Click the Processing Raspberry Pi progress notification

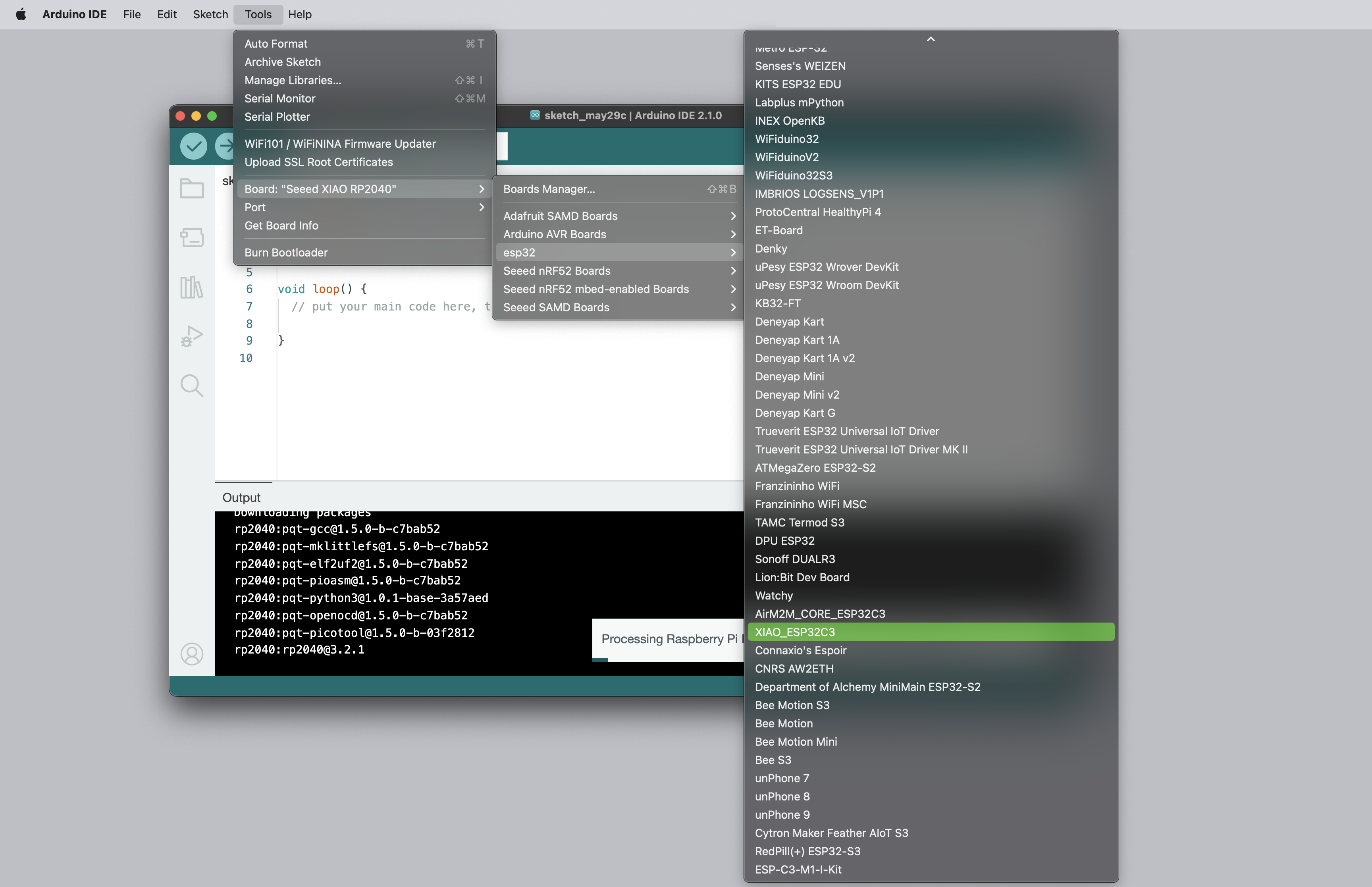668,640
